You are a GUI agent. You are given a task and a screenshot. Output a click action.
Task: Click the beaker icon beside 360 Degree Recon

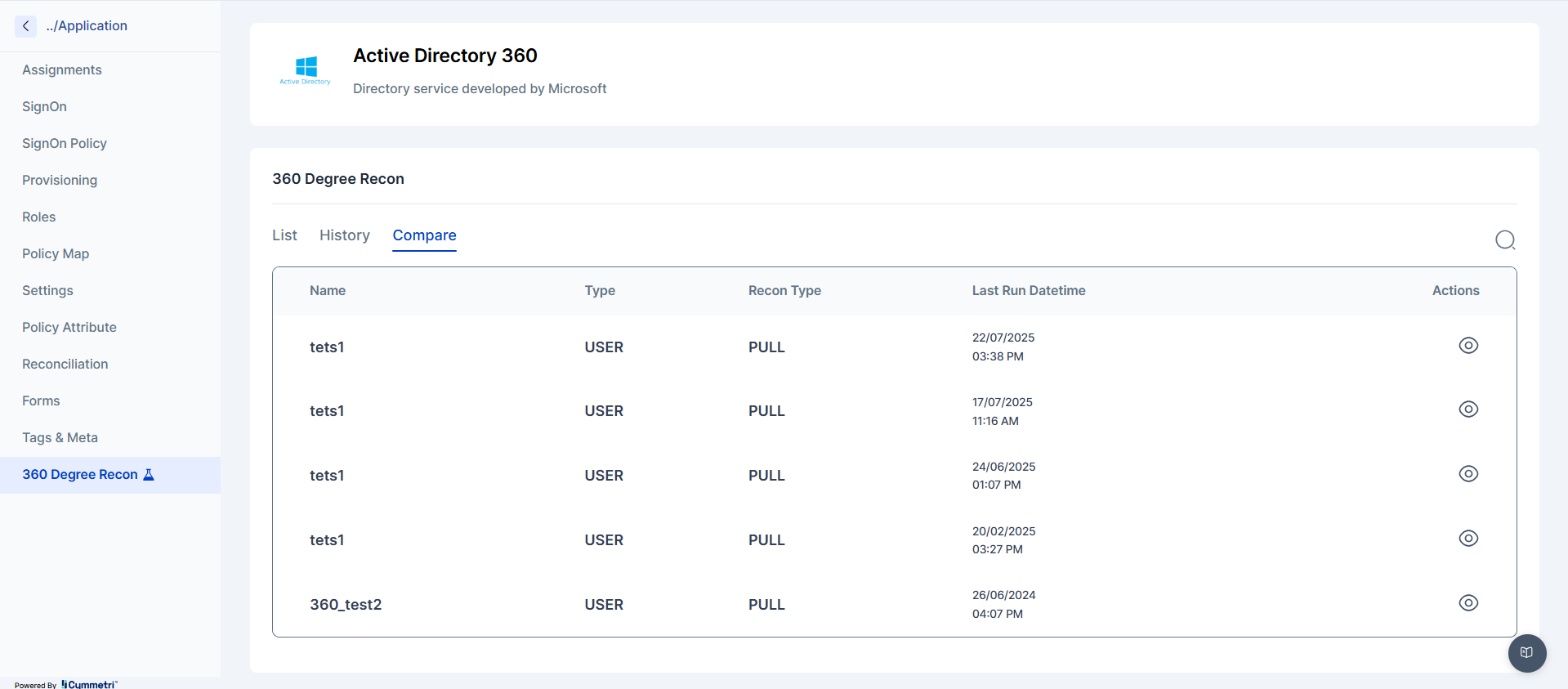(x=149, y=475)
